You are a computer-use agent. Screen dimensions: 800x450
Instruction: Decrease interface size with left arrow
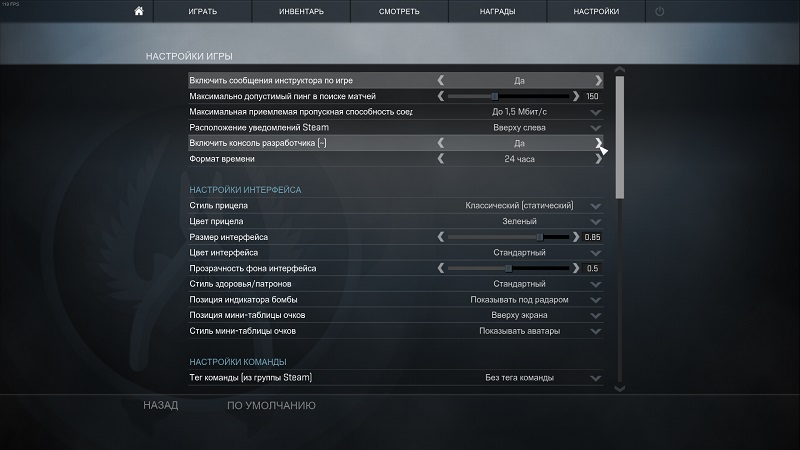tap(441, 237)
